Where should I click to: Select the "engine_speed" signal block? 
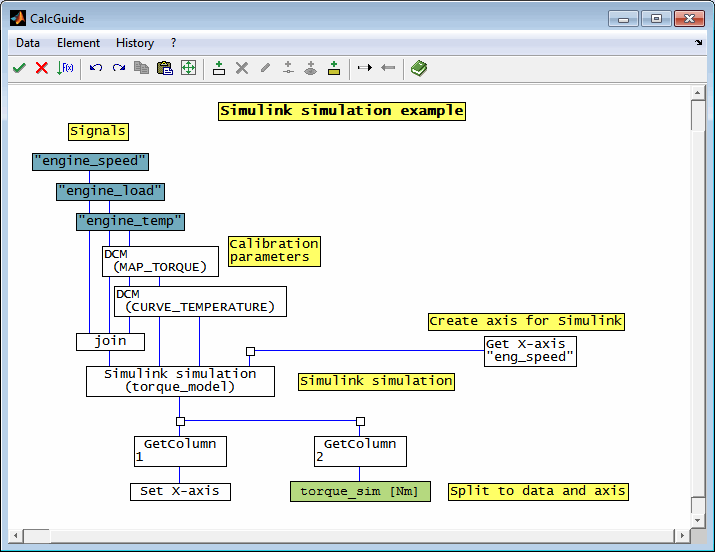90,161
